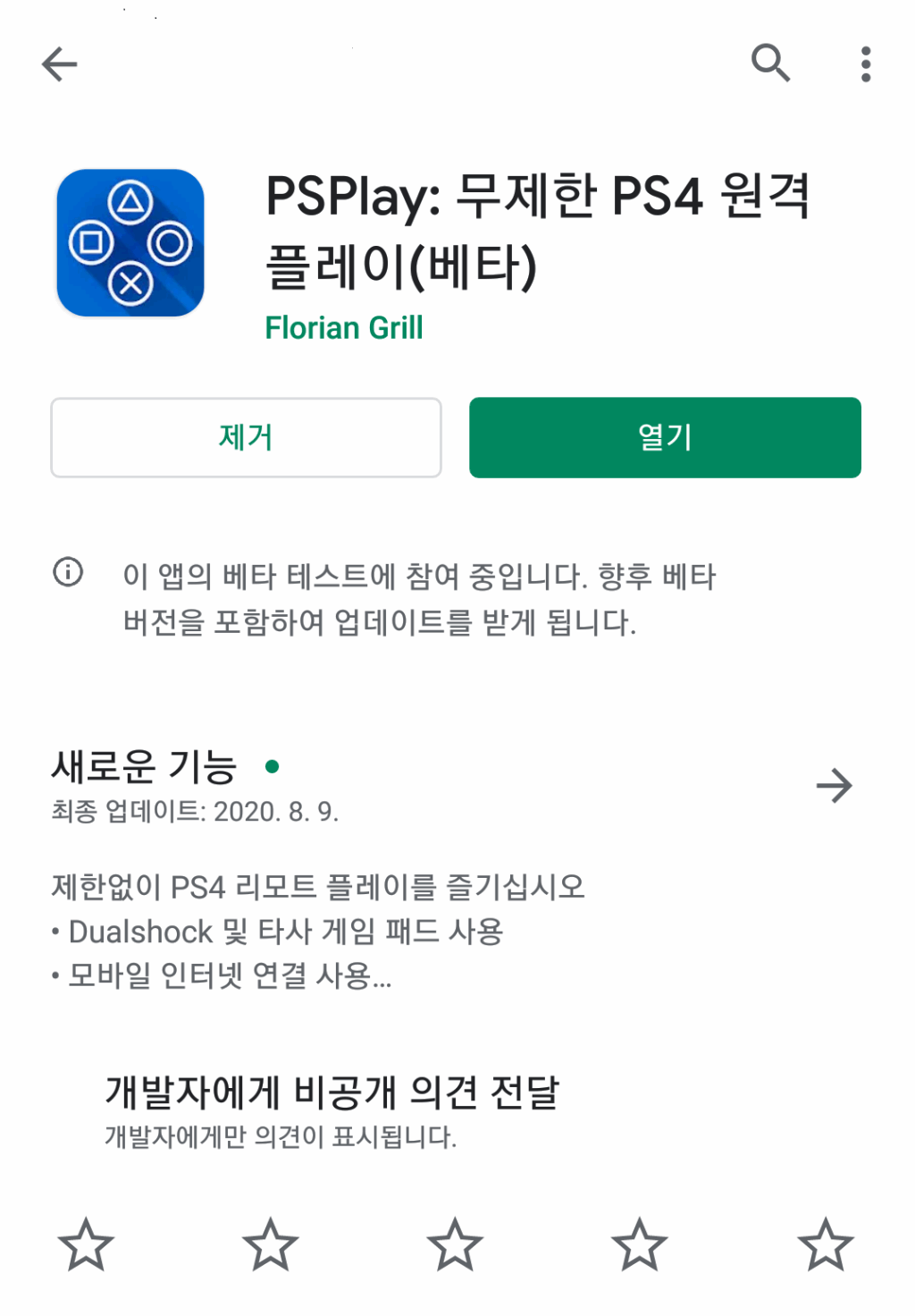
Task: Tap the 제거 uninstall button
Action: pyautogui.click(x=246, y=437)
